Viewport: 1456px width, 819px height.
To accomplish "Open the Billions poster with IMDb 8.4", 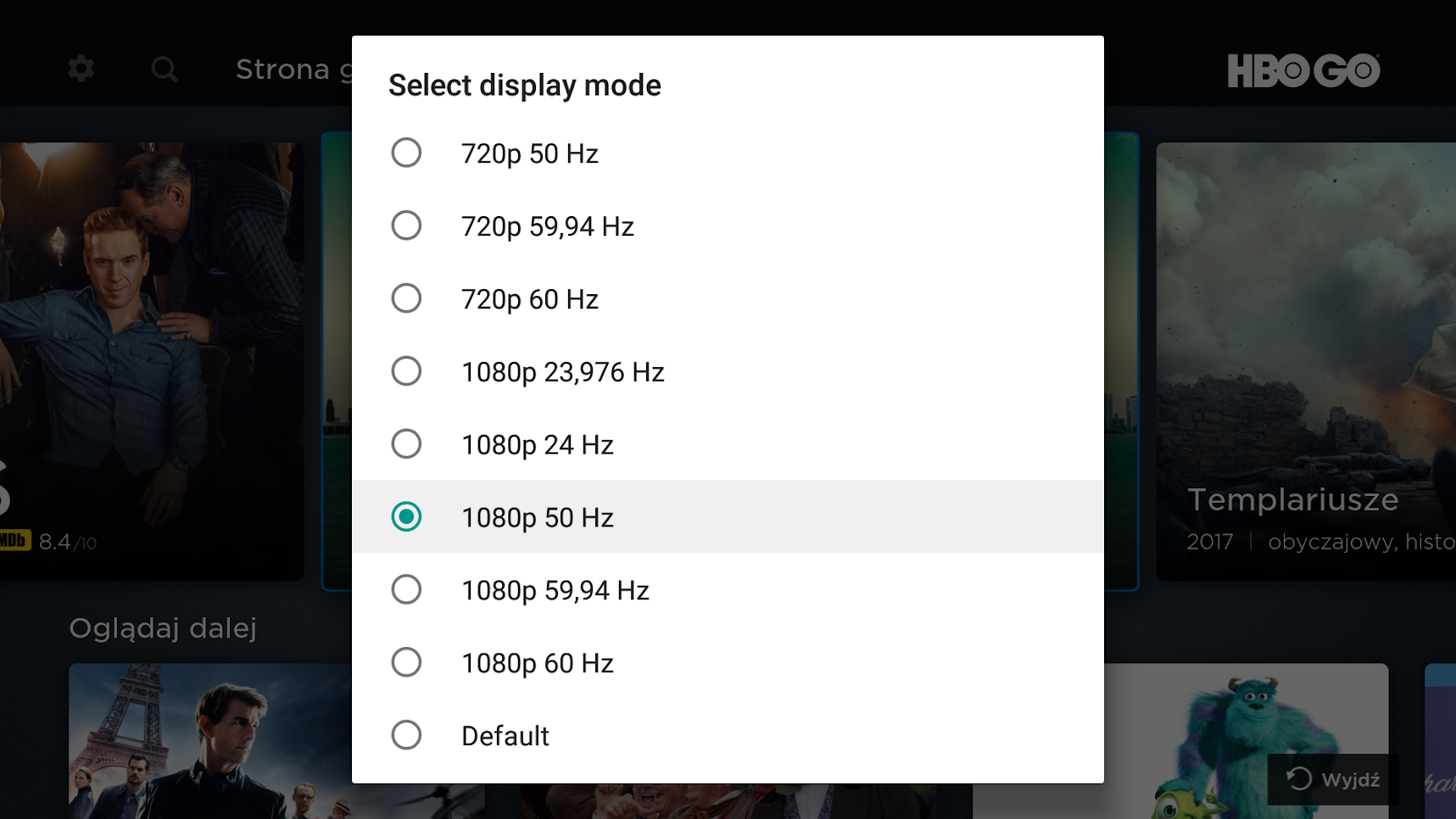I will [x=152, y=361].
